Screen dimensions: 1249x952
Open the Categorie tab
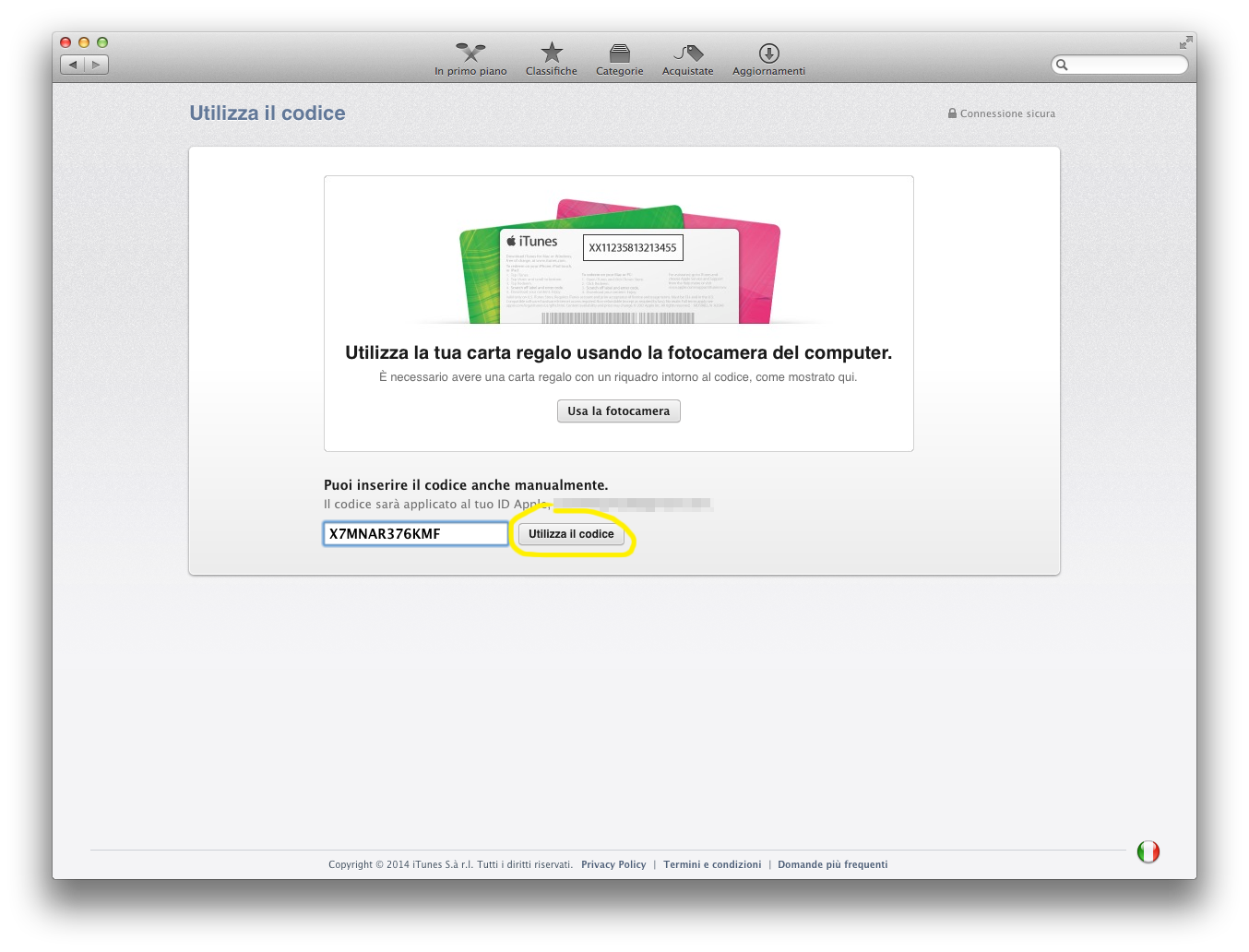(x=620, y=59)
